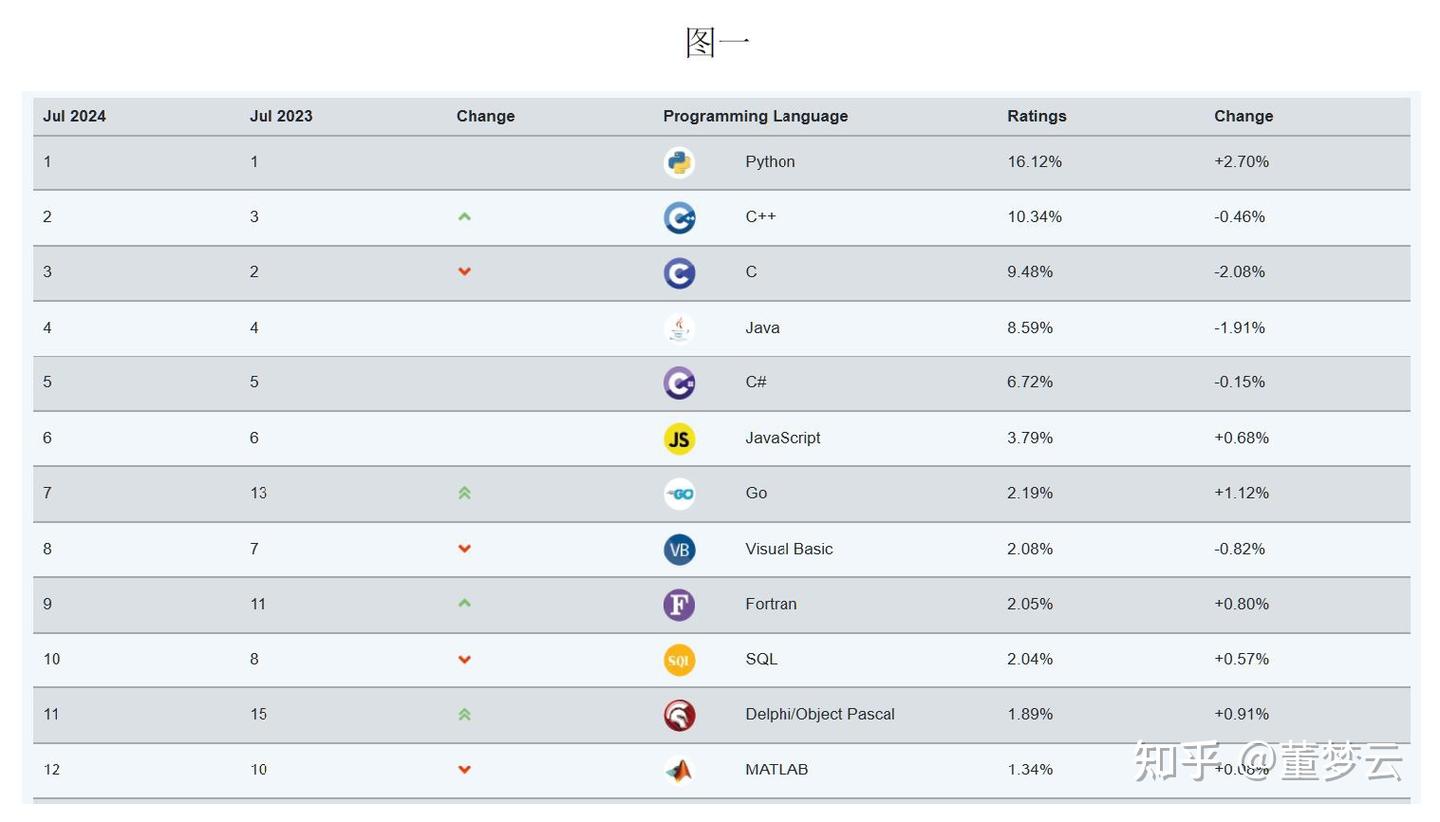Click the purple Fortran F icon

click(x=679, y=604)
